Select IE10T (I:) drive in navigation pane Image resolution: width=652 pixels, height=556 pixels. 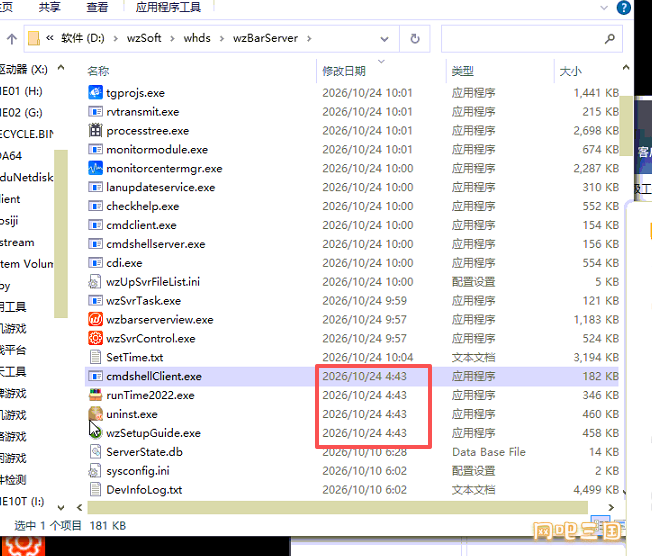click(22, 502)
